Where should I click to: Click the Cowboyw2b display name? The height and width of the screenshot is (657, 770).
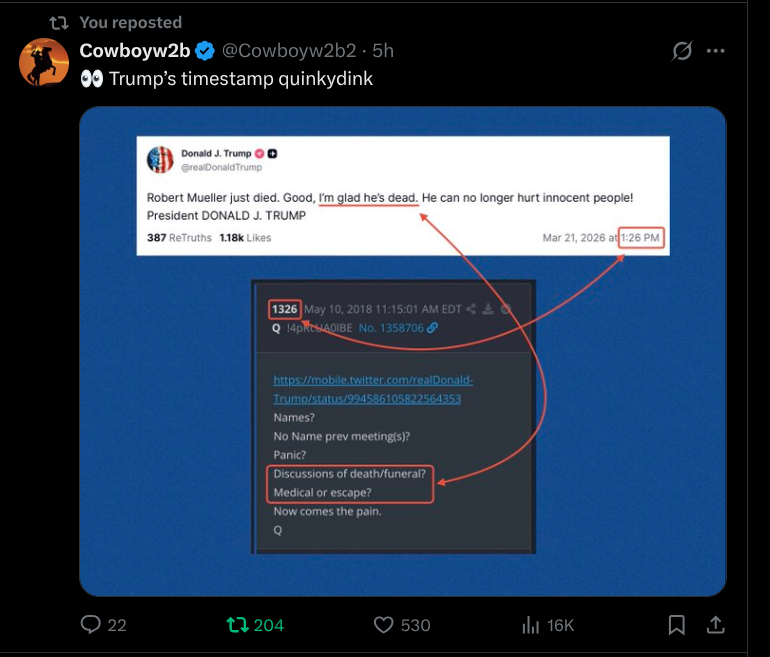pyautogui.click(x=134, y=50)
